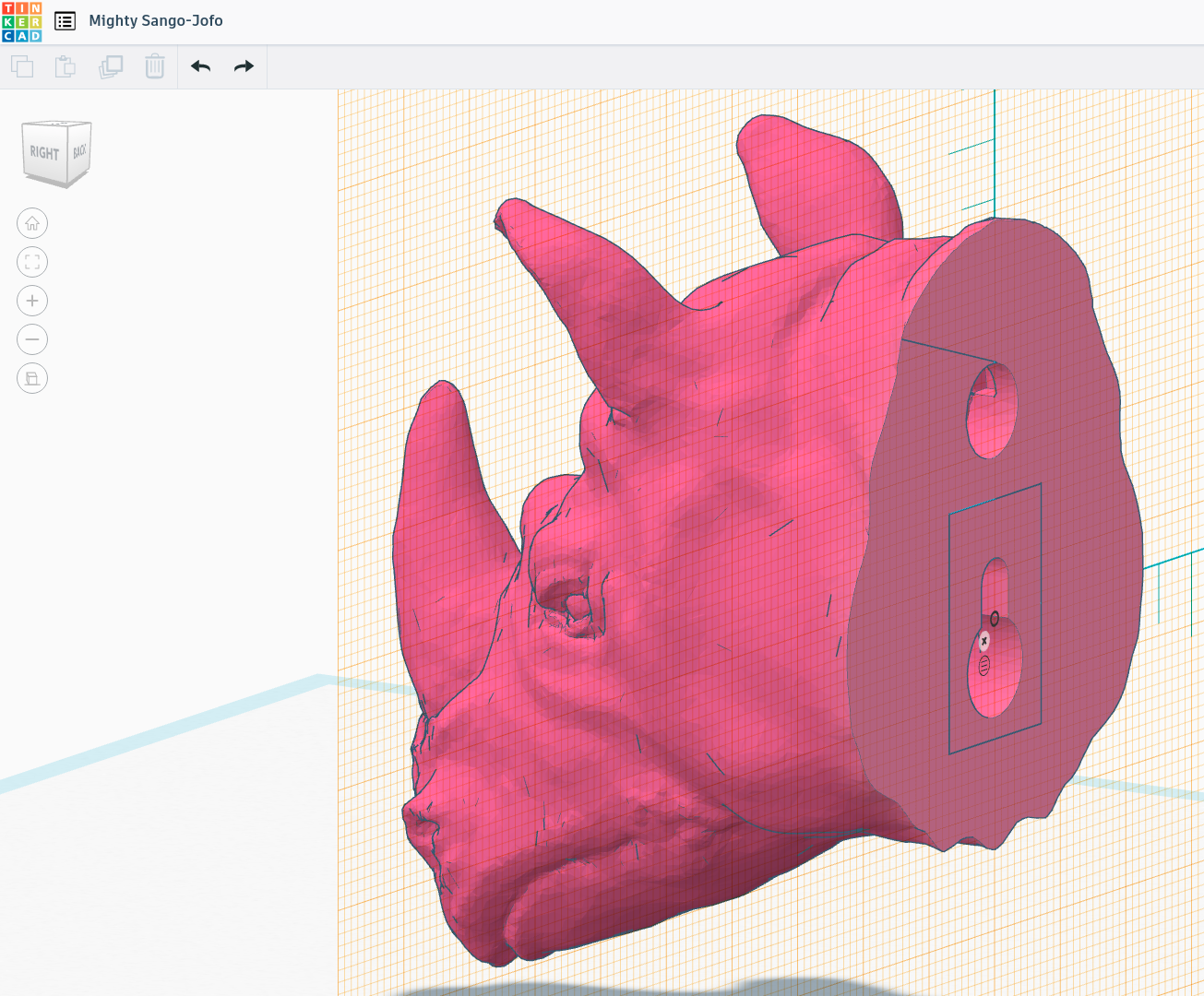Select the RIGHT face of view cube

(44, 153)
